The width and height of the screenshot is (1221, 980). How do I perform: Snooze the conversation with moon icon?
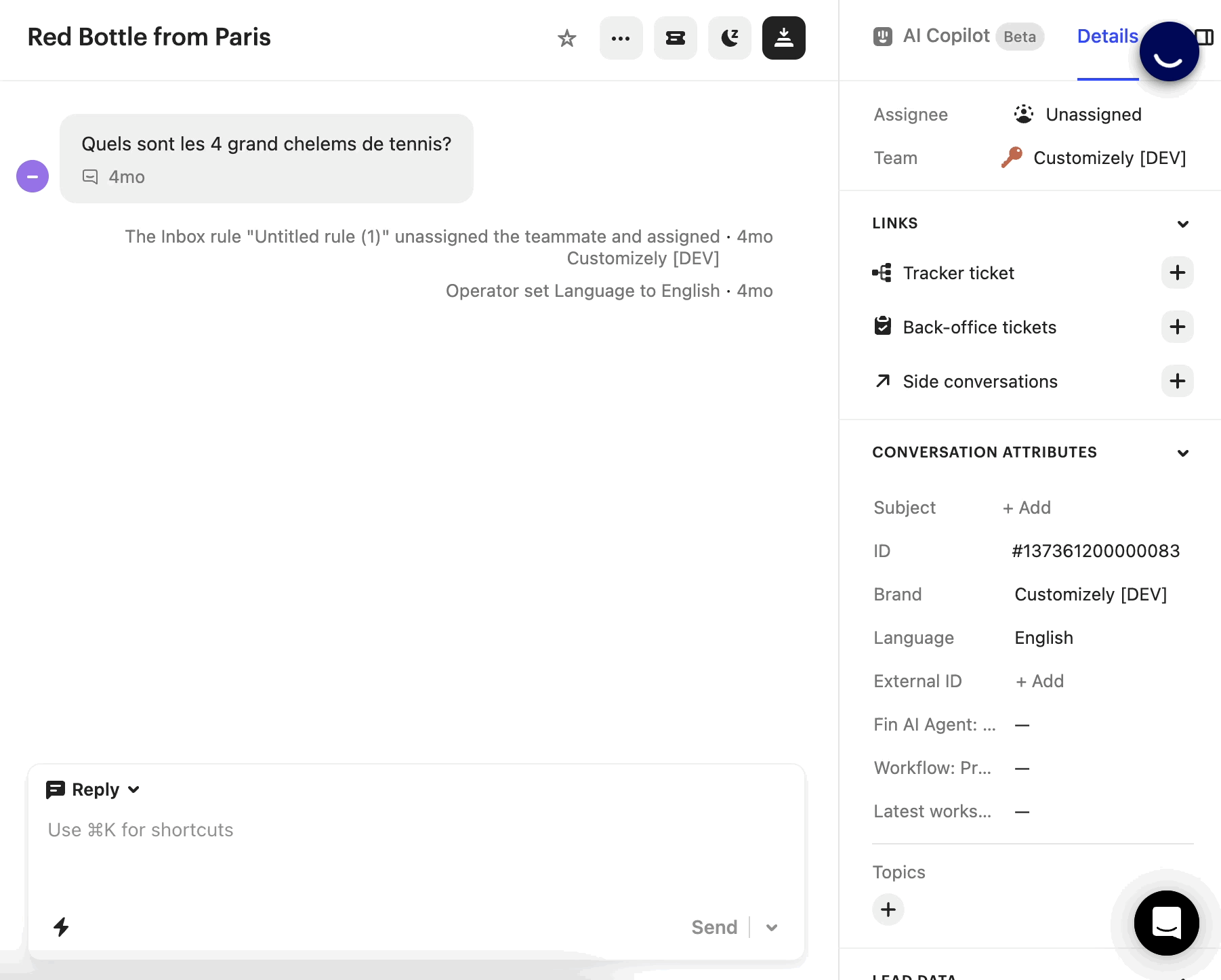729,38
